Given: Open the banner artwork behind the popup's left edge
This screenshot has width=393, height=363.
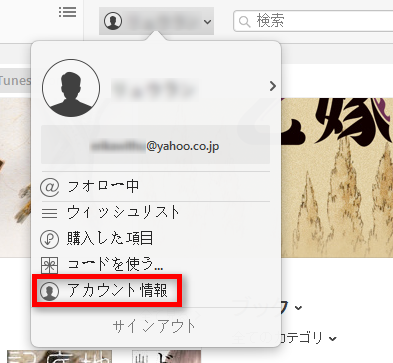Looking at the screenshot, I should click(x=15, y=178).
